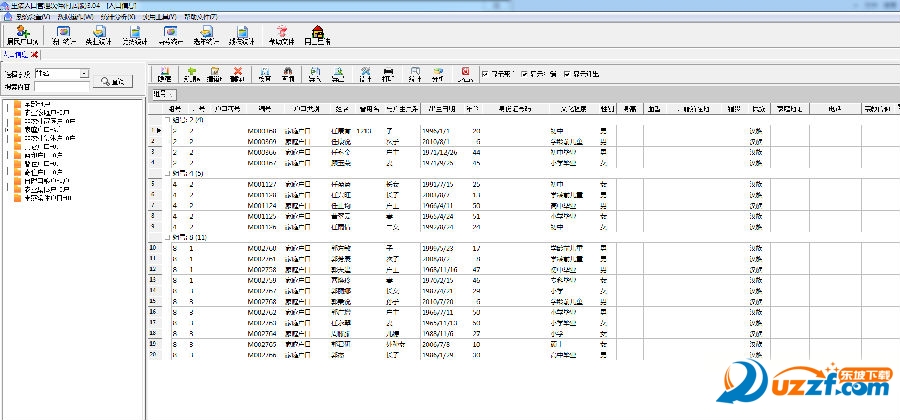Click the age cell showing 51
Image resolution: width=900 pixels, height=420 pixels.
tap(476, 216)
